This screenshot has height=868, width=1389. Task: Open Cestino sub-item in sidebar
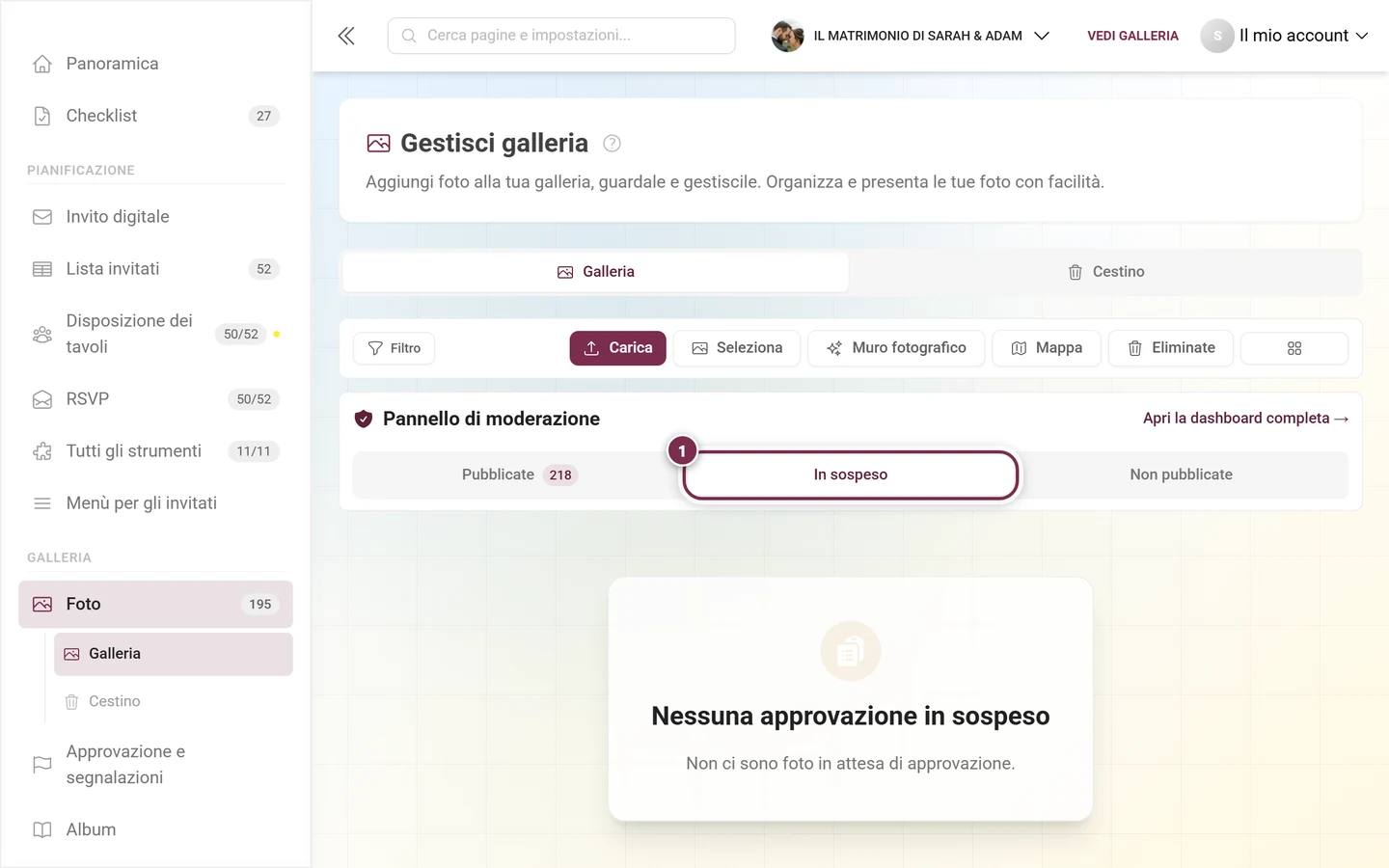click(174, 701)
